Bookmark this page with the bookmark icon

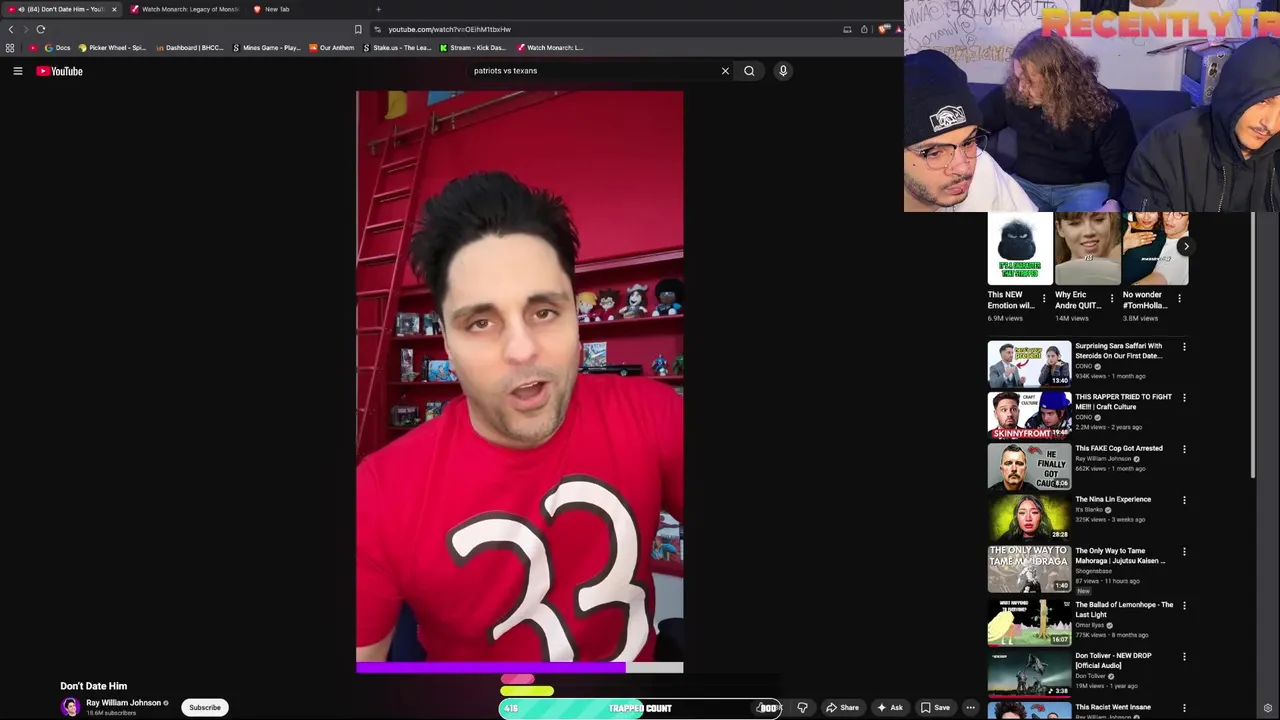(x=358, y=29)
